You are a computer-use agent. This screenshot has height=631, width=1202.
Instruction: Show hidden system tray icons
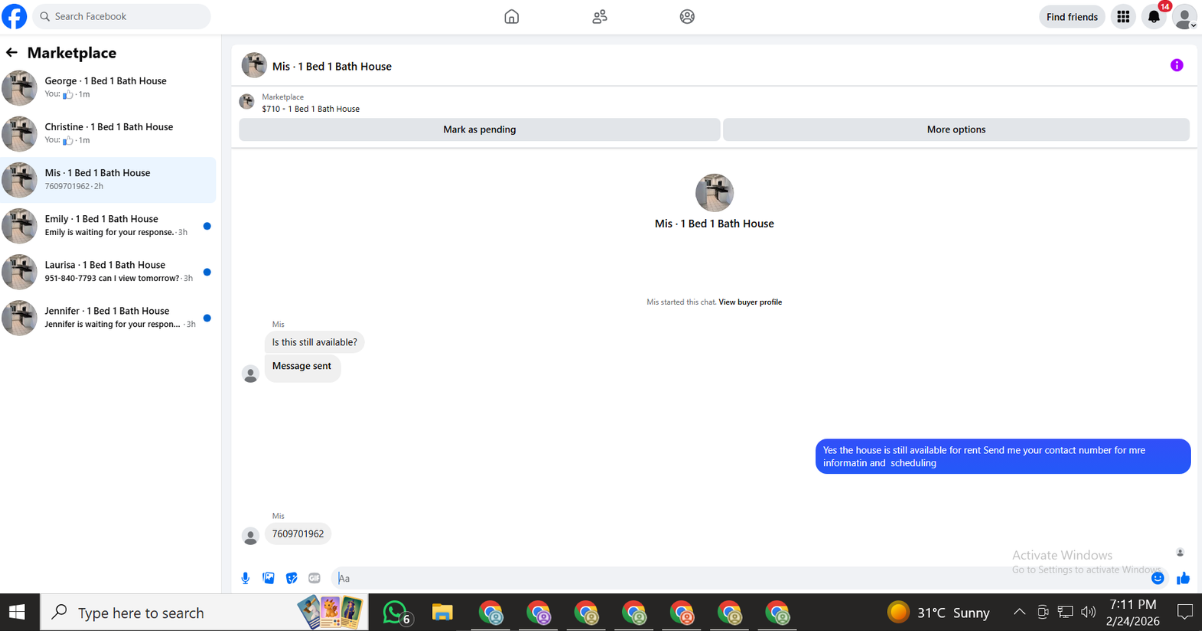(1019, 612)
